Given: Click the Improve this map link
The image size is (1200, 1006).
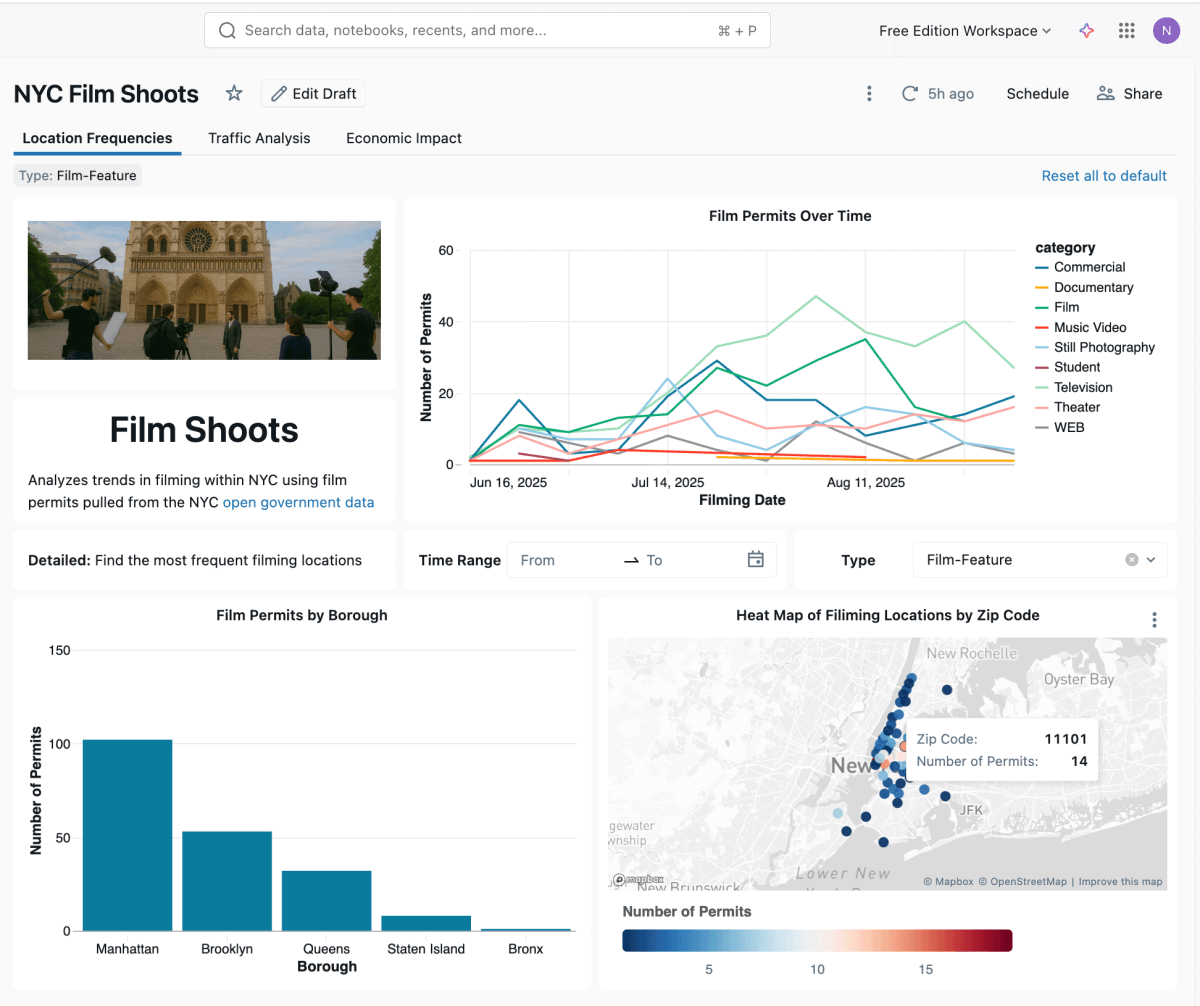Looking at the screenshot, I should coord(1120,882).
